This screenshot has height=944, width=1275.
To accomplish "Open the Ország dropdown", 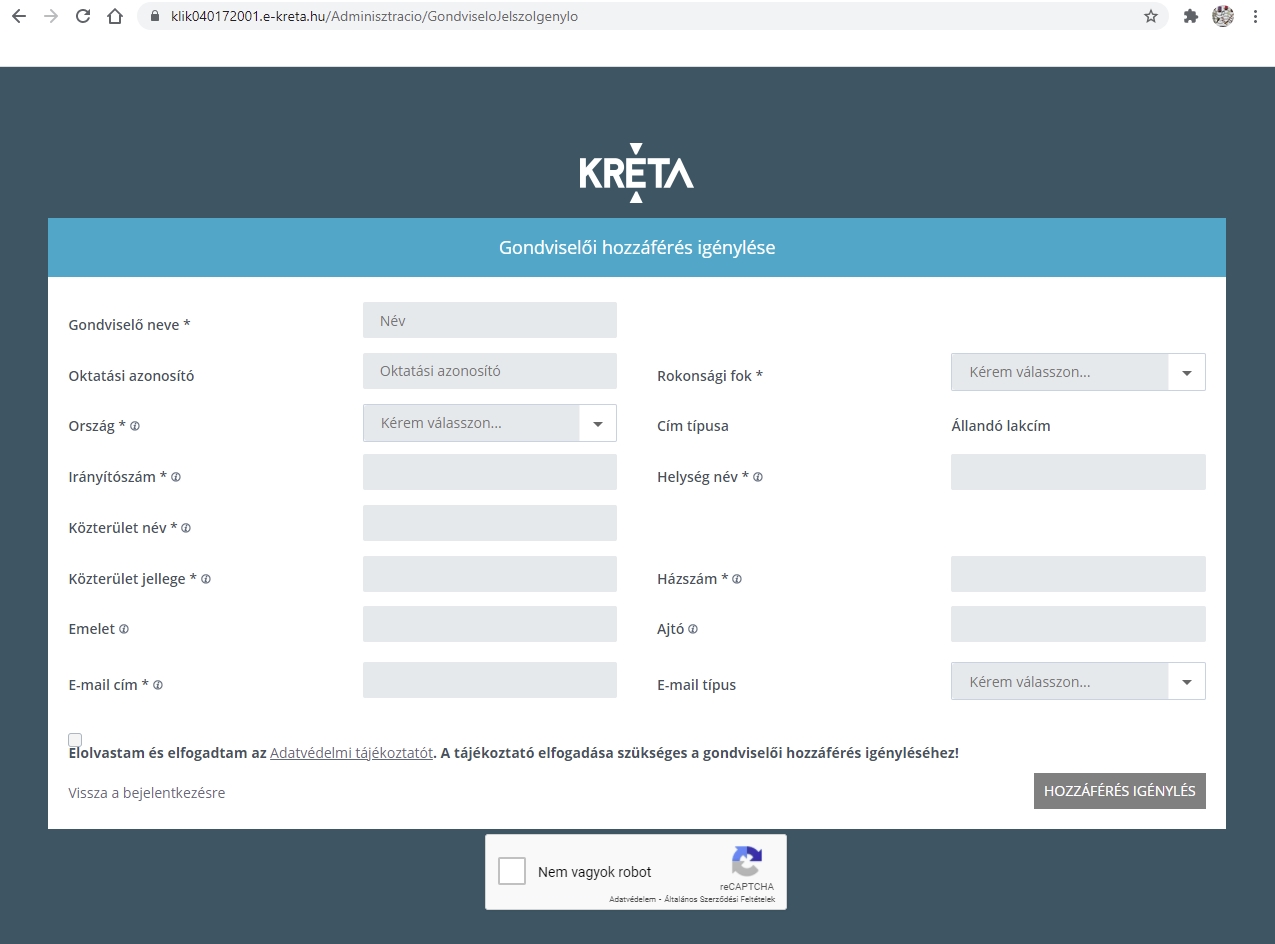I will tap(490, 423).
